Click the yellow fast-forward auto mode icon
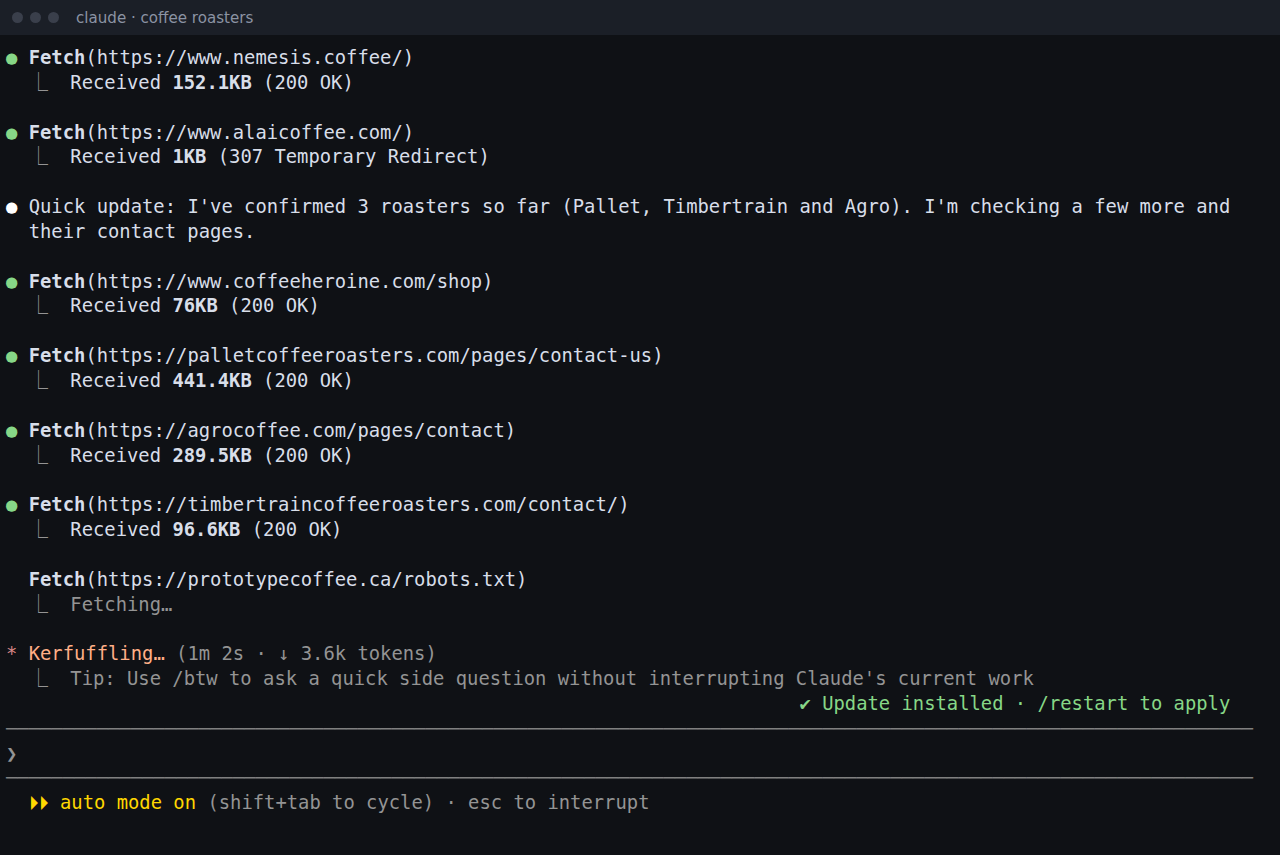 40,803
